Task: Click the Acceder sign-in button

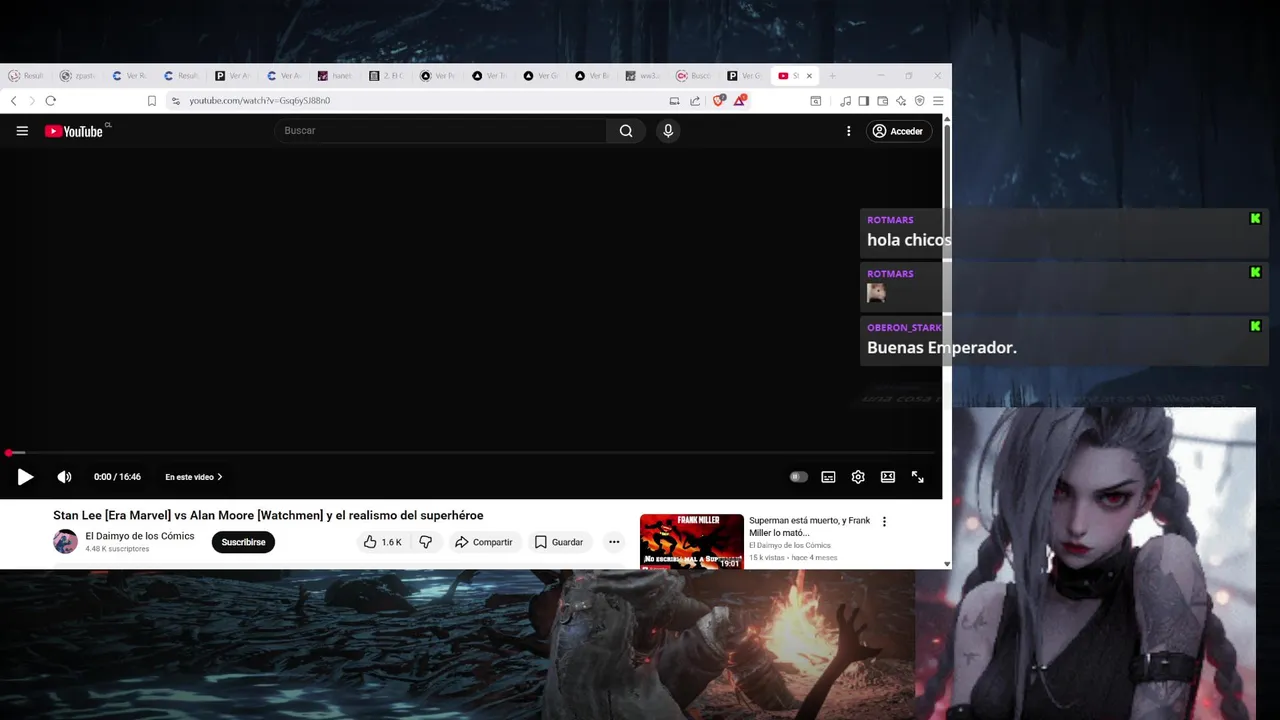Action: point(898,131)
